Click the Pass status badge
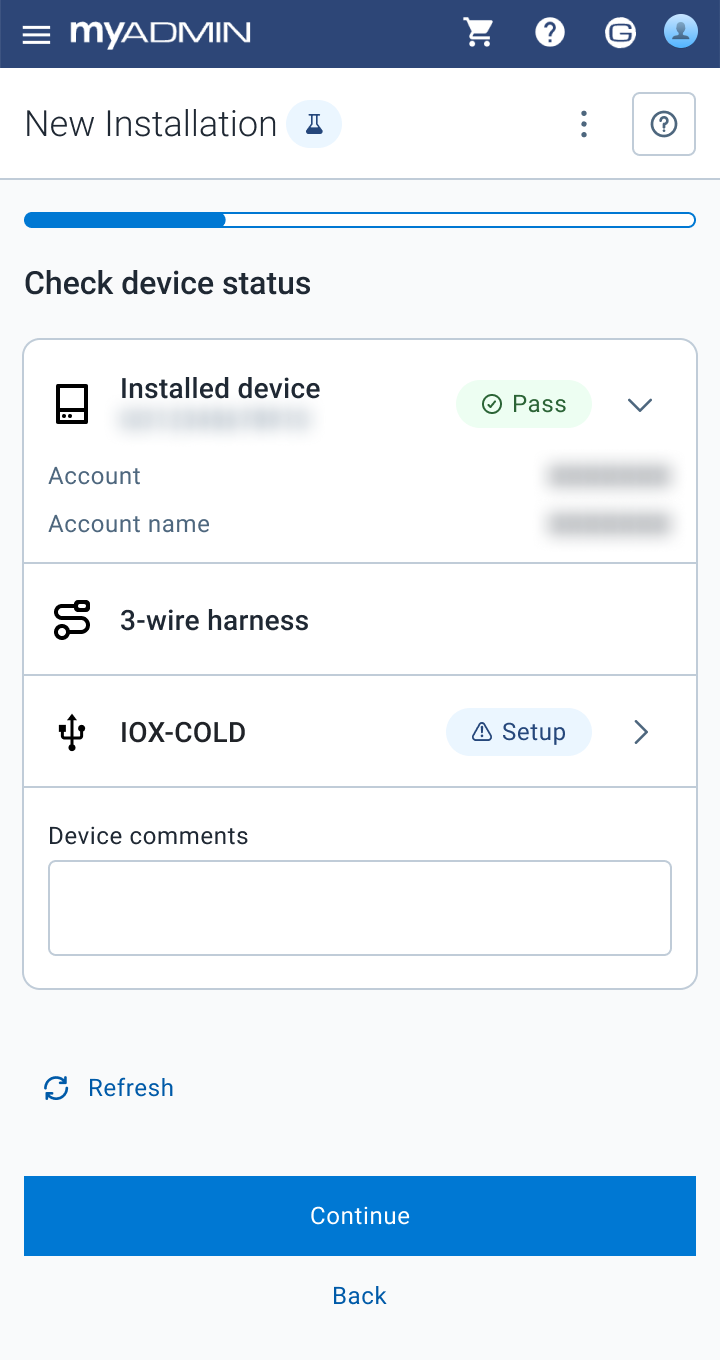Screen dimensions: 720x1360 coord(523,404)
